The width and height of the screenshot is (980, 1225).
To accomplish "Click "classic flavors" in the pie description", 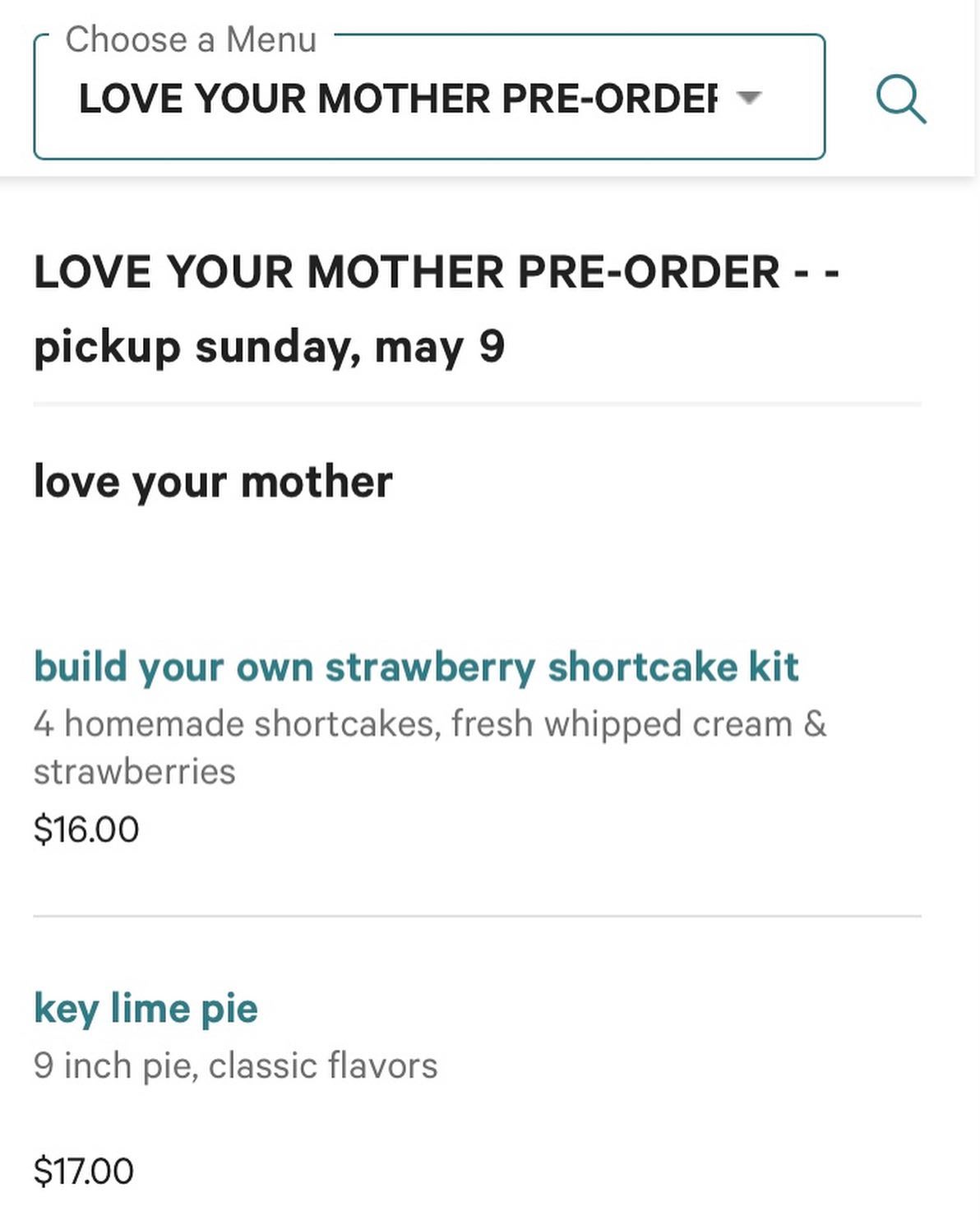I will 323,1066.
